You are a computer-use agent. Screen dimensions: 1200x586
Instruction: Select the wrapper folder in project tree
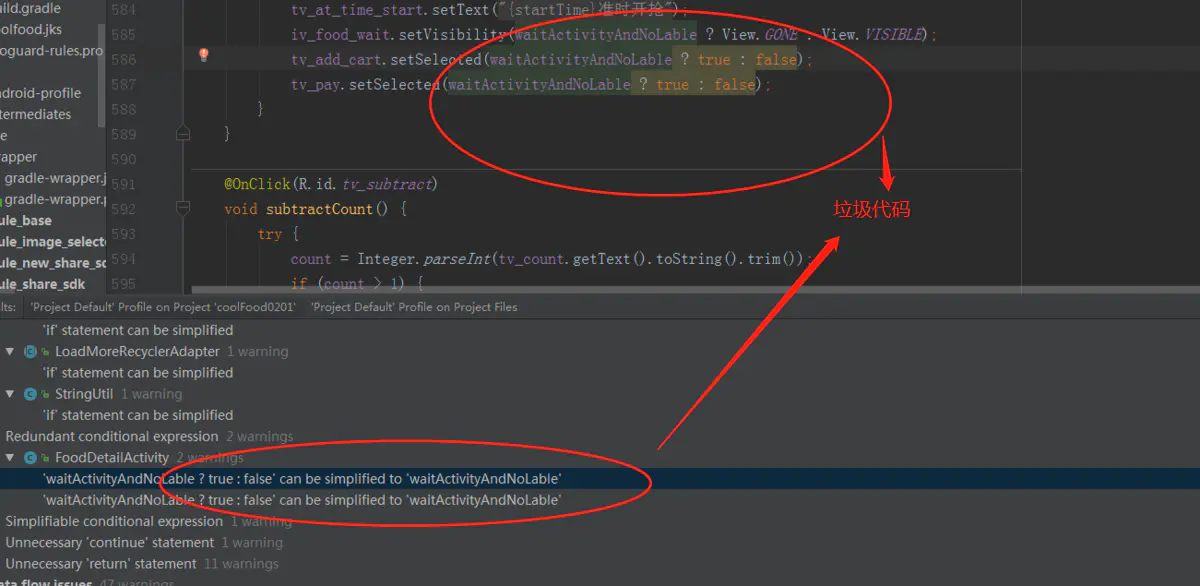click(x=19, y=157)
